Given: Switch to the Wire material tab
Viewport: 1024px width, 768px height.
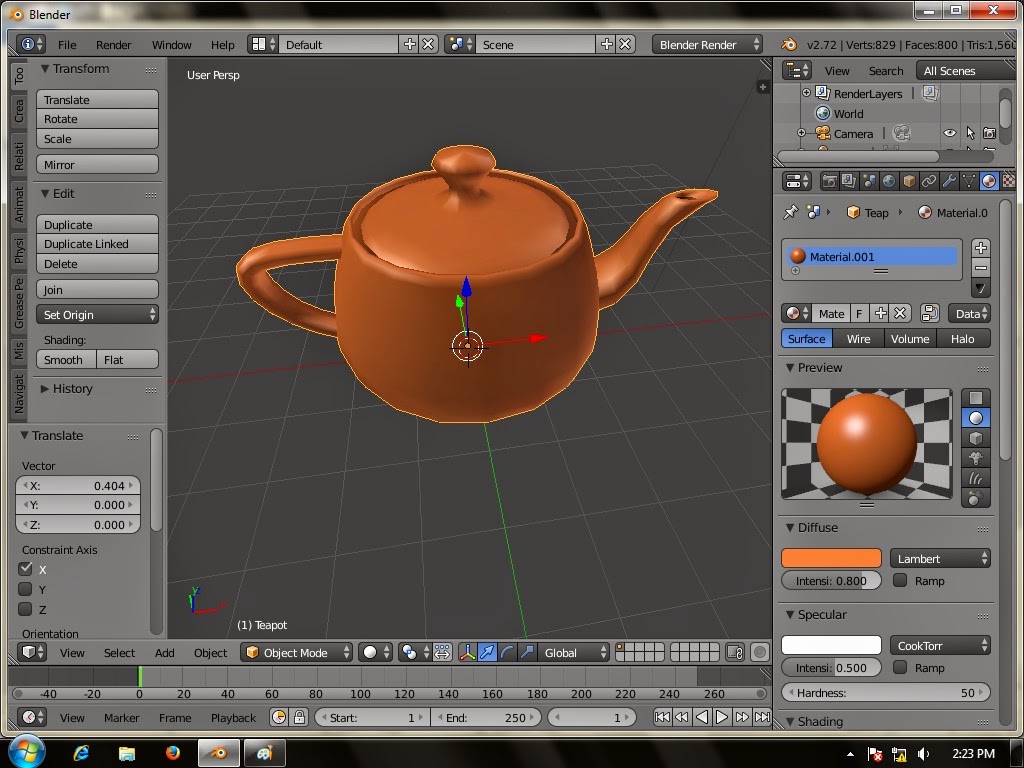Looking at the screenshot, I should 858,338.
